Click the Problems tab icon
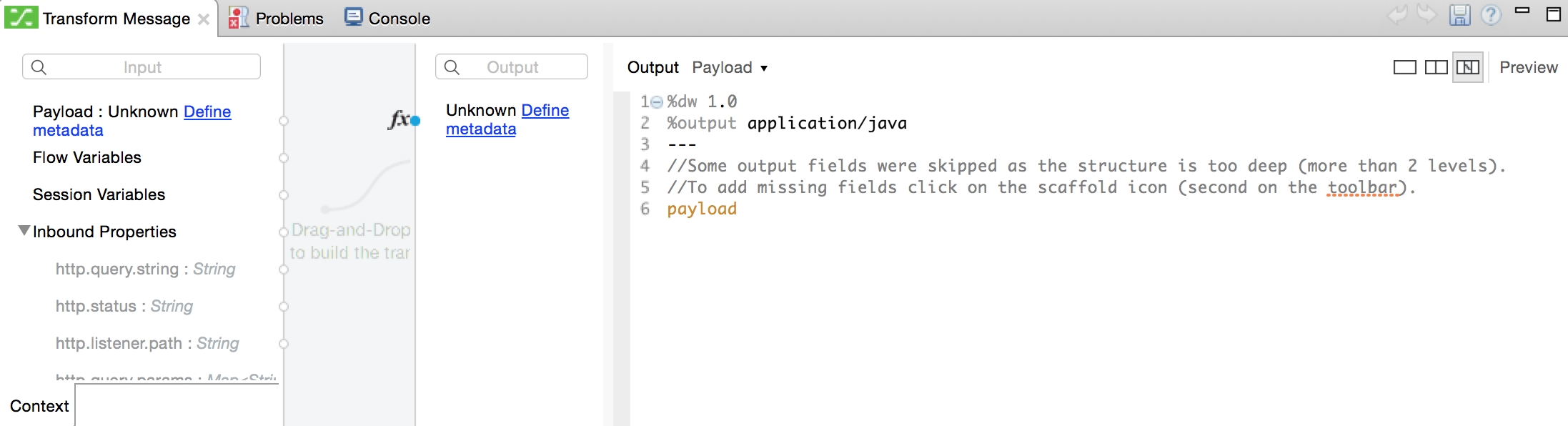Screen dimensions: 1568x426 [238, 18]
